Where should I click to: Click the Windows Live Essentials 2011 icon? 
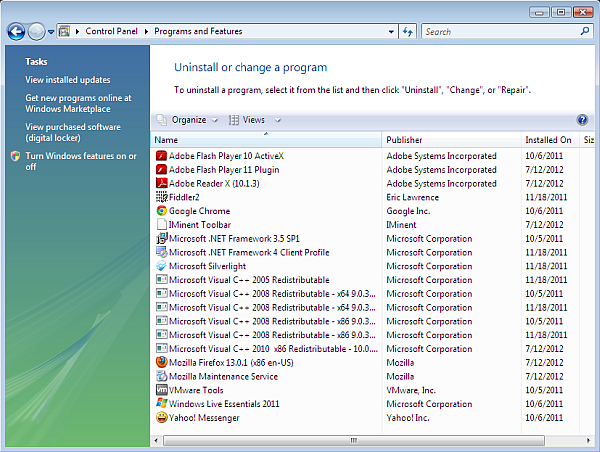(x=161, y=404)
